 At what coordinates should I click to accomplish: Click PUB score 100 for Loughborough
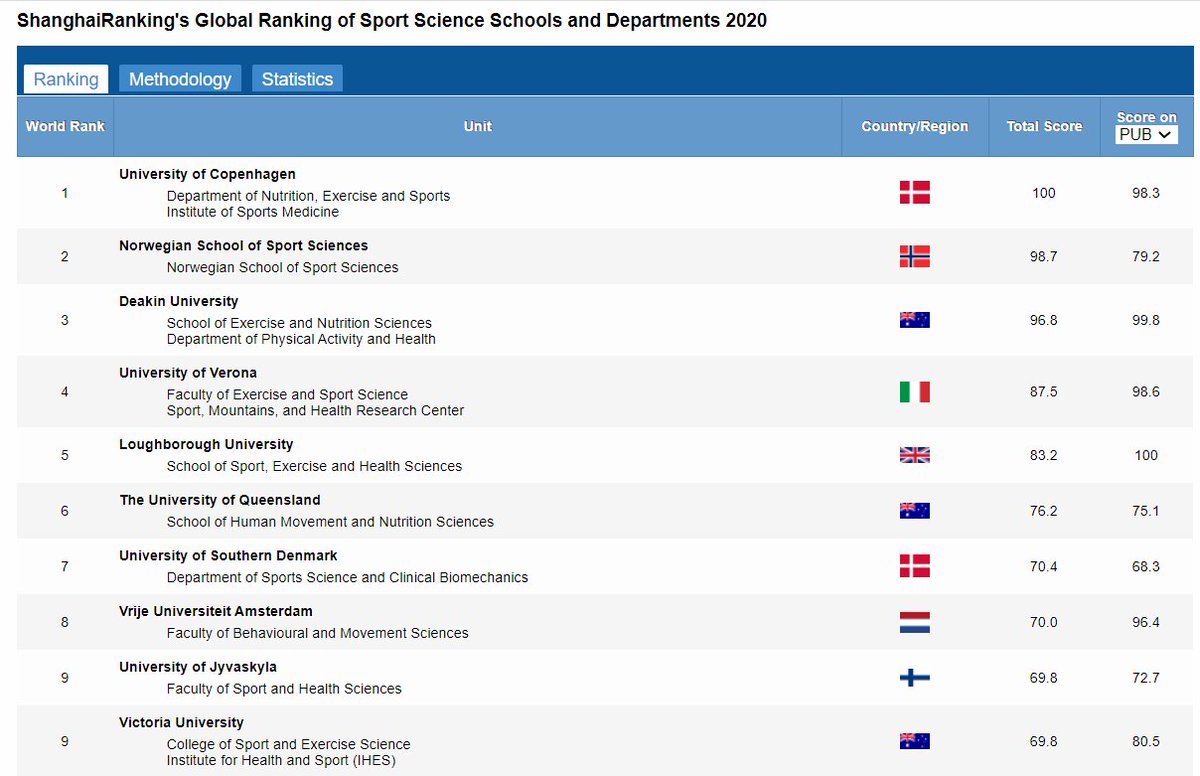[x=1146, y=455]
